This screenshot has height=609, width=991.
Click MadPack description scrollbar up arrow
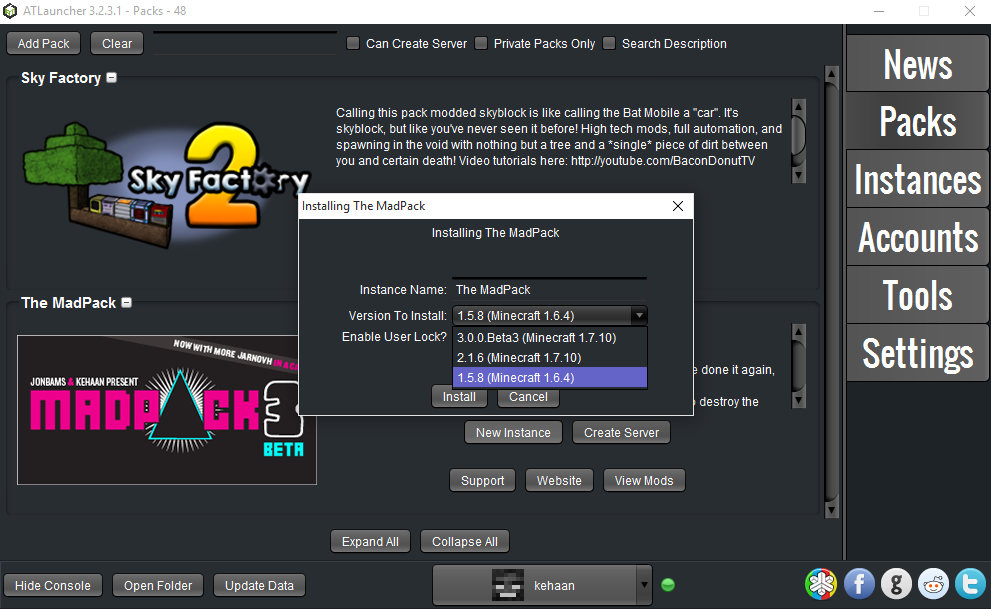point(798,332)
